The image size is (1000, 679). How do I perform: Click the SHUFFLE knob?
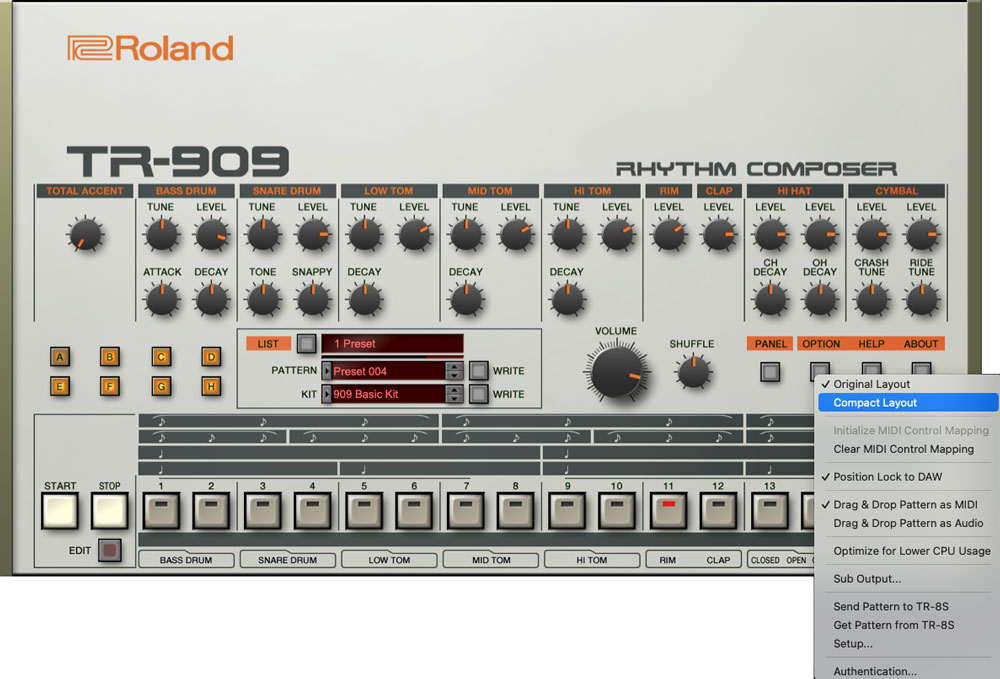coord(693,372)
